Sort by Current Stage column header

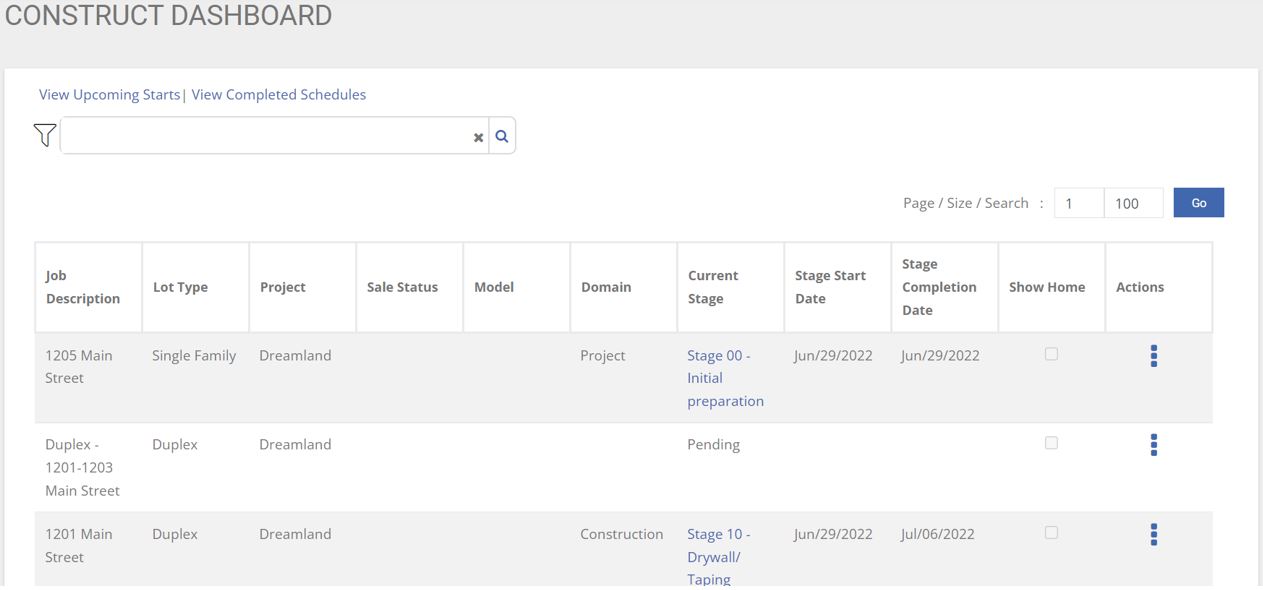713,287
